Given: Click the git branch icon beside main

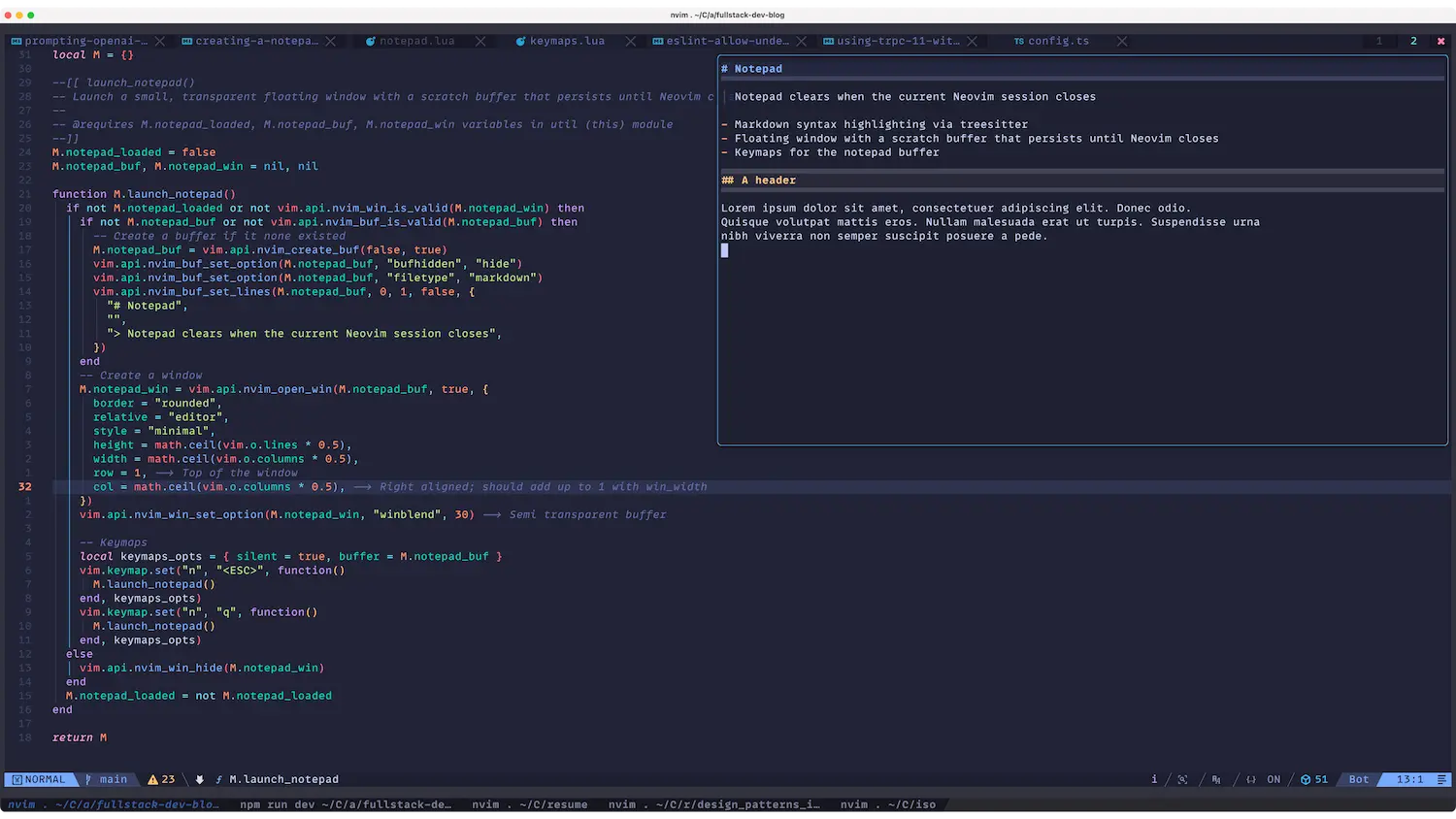Looking at the screenshot, I should click(x=89, y=779).
